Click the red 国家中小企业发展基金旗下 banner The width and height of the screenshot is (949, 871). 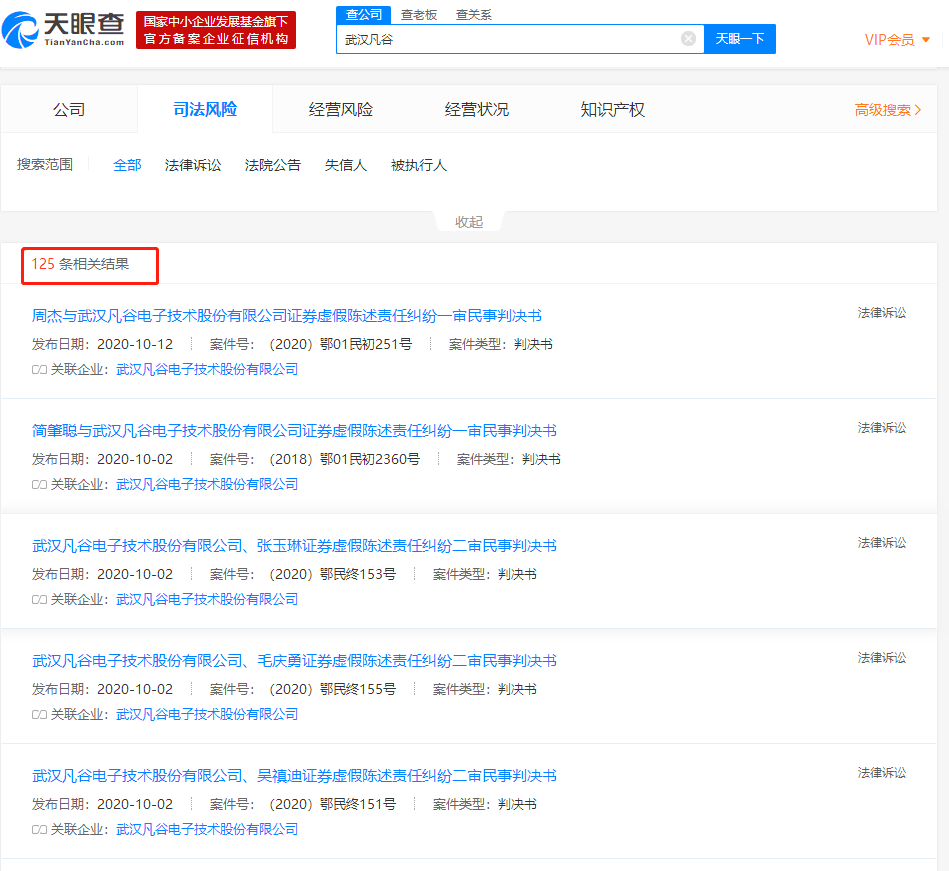tap(216, 30)
